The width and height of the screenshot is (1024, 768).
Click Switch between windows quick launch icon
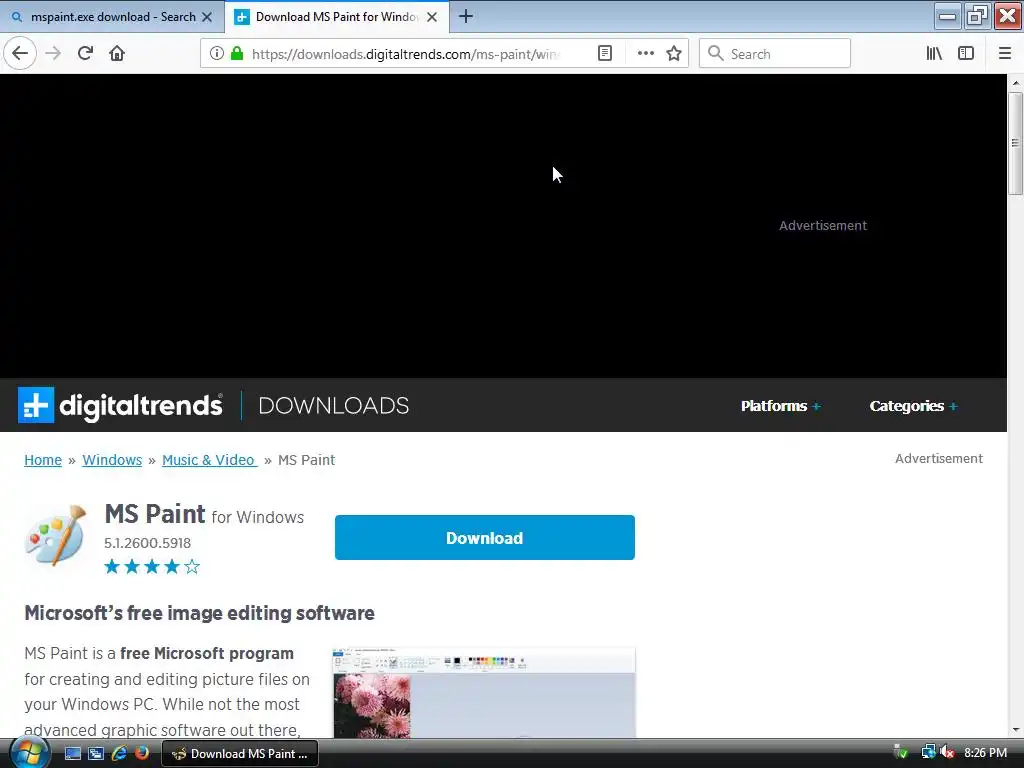tap(96, 753)
